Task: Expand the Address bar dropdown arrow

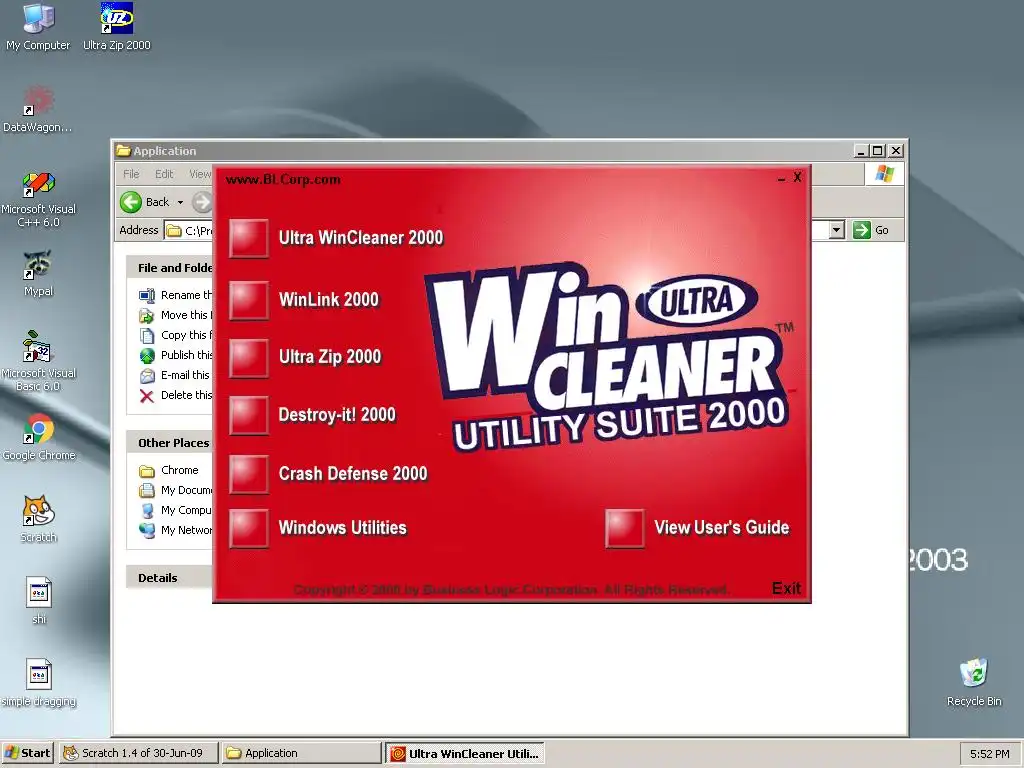Action: [x=837, y=230]
